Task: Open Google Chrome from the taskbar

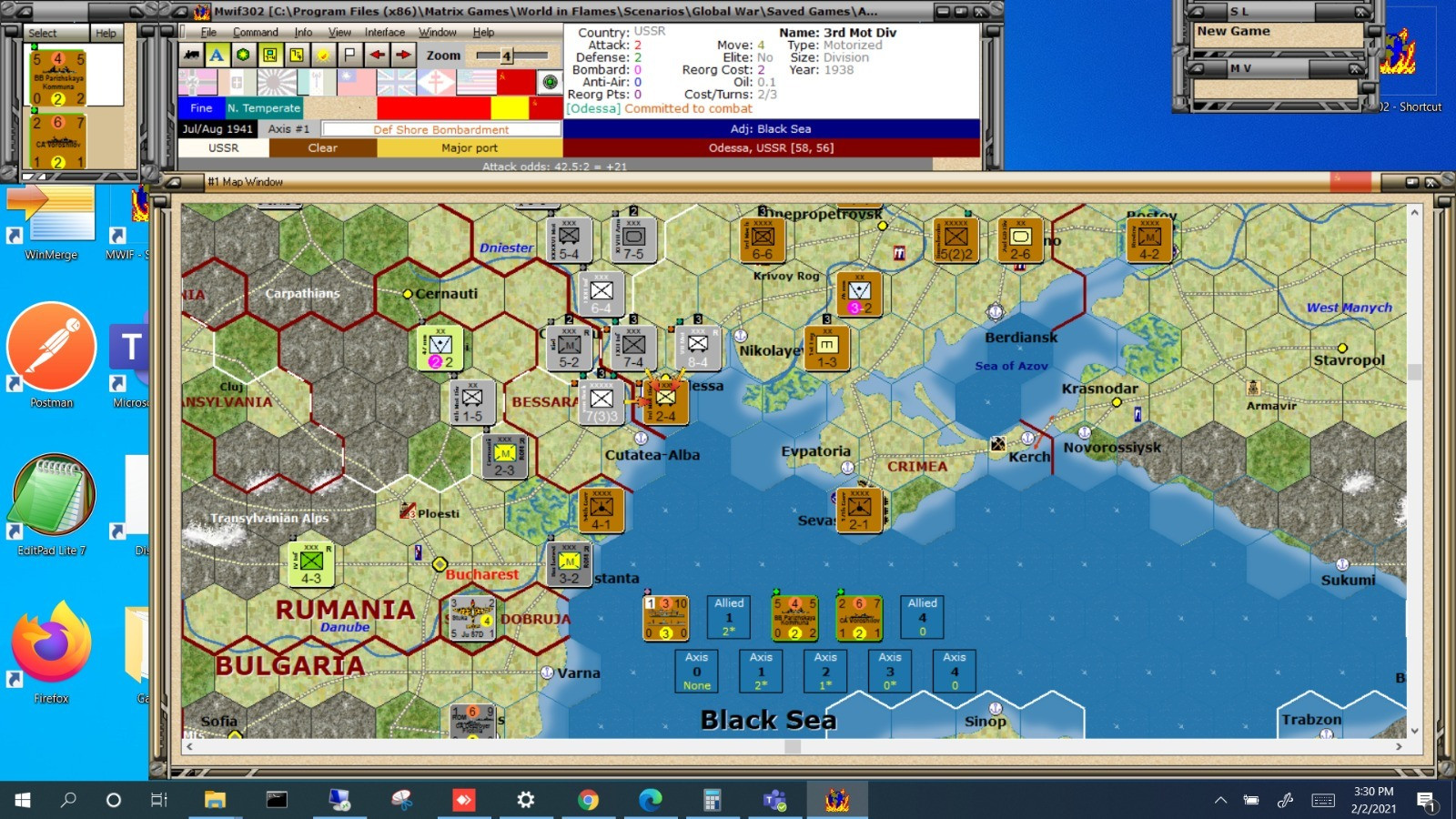Action: pyautogui.click(x=588, y=800)
